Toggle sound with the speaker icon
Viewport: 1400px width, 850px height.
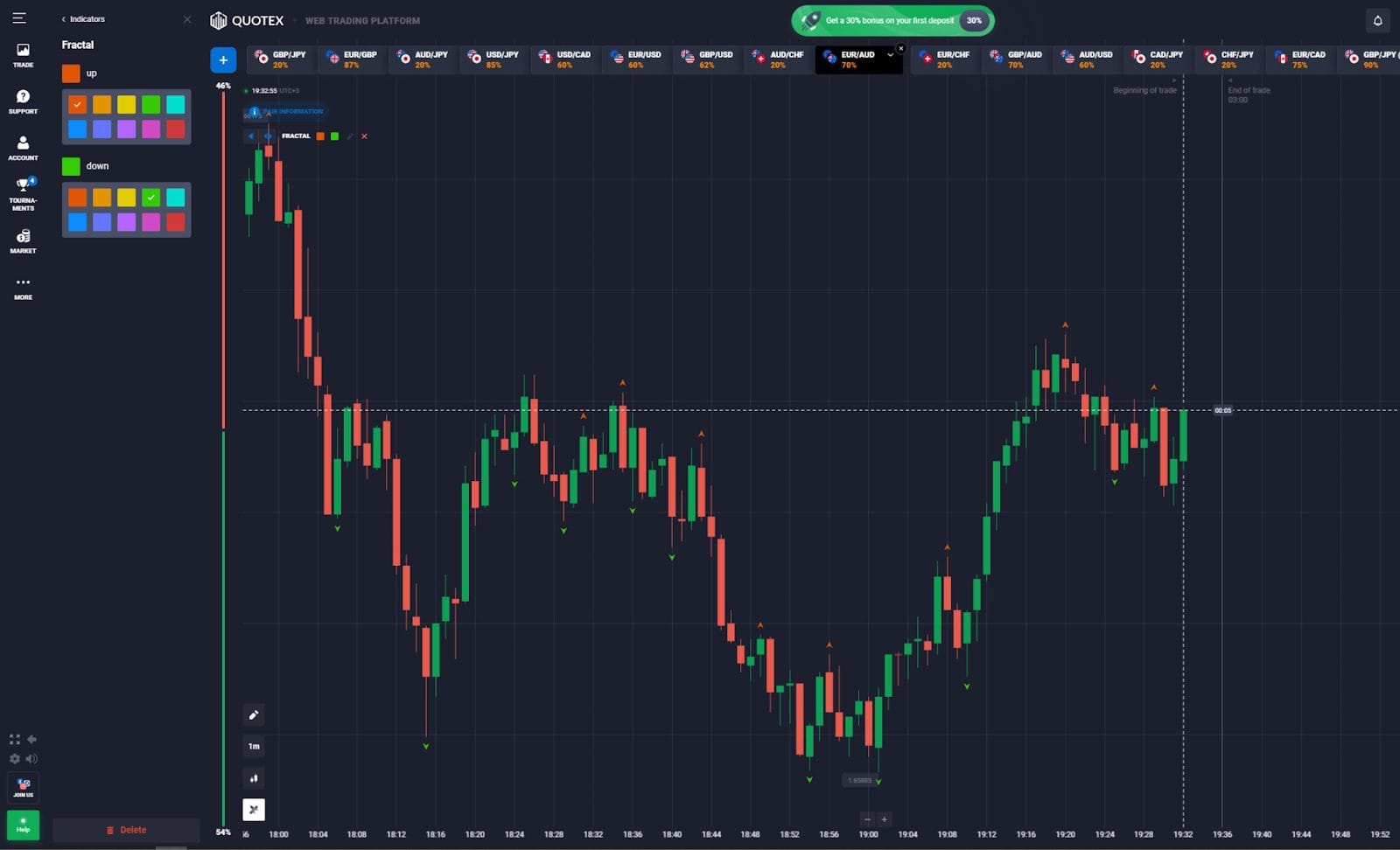click(31, 759)
